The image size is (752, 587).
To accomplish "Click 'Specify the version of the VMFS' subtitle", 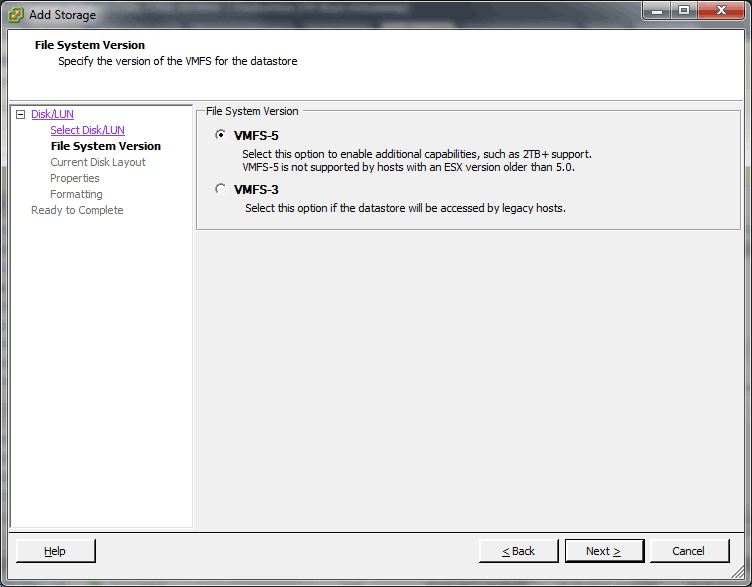I will click(x=177, y=61).
